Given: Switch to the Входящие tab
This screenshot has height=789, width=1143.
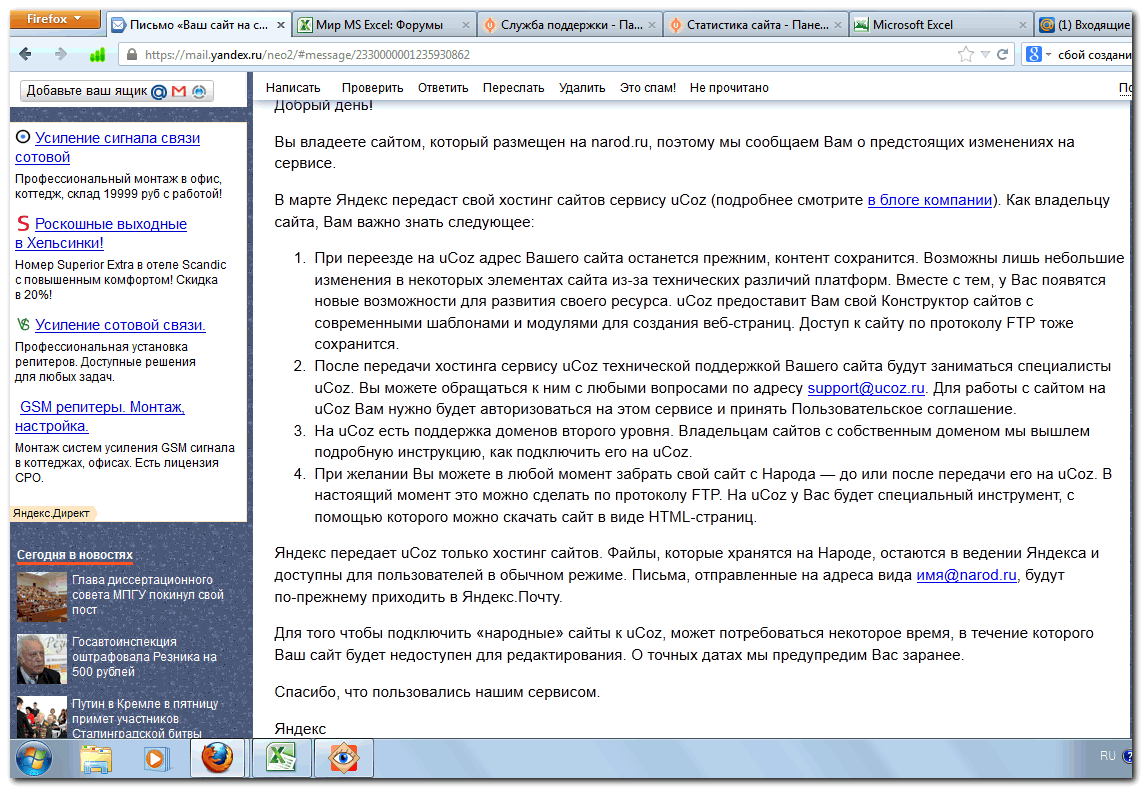Looking at the screenshot, I should (1085, 25).
